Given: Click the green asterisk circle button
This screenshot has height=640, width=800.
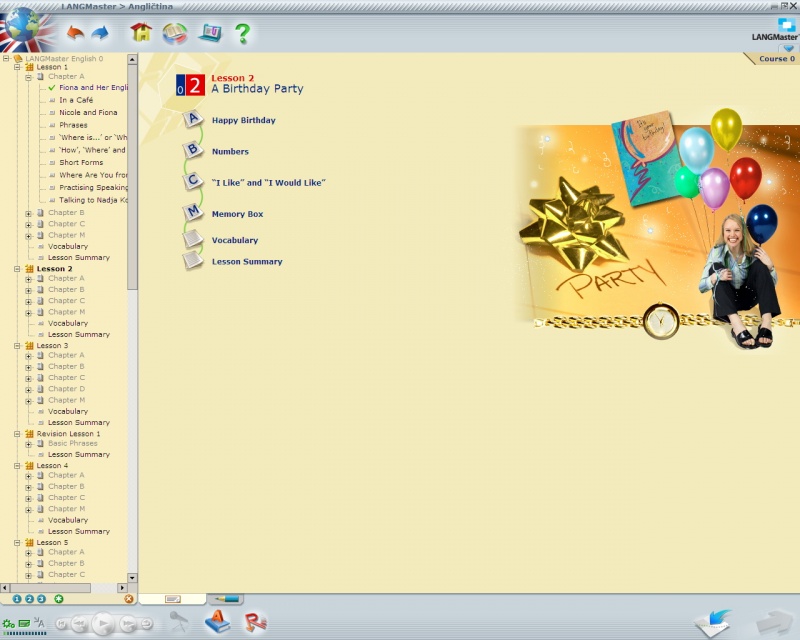Looking at the screenshot, I should coord(59,599).
